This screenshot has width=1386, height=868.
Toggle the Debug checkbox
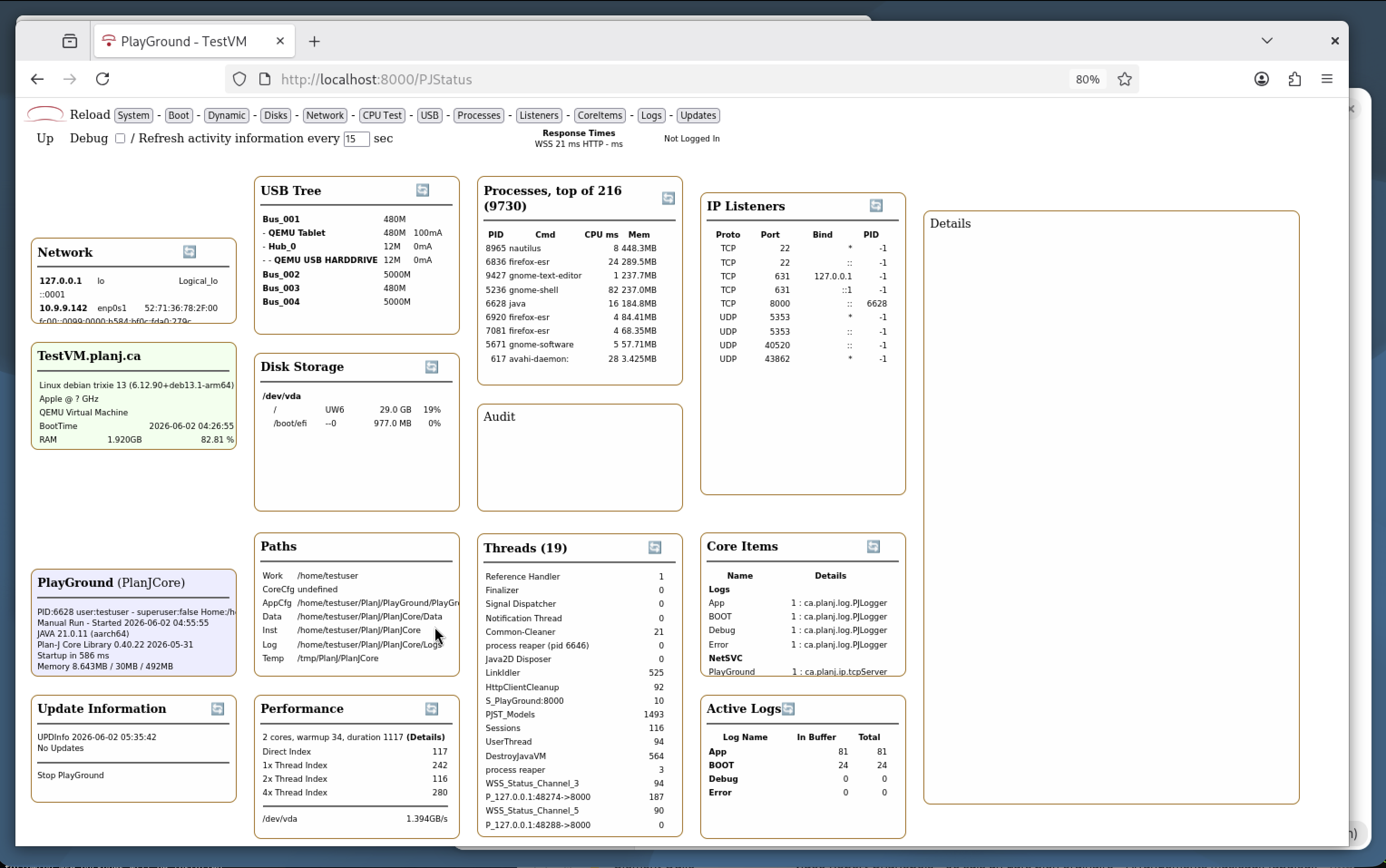(x=120, y=138)
